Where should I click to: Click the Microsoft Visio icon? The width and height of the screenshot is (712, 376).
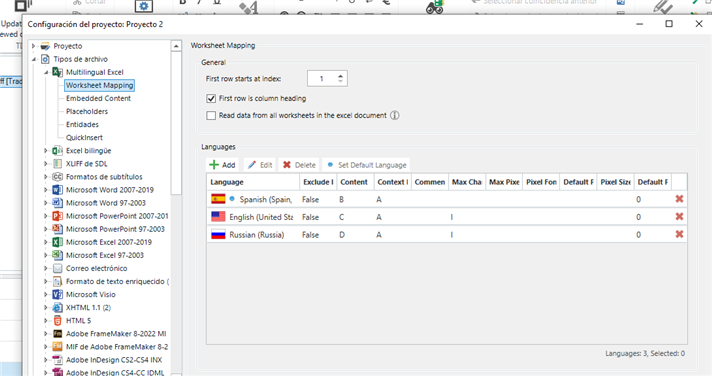click(58, 295)
